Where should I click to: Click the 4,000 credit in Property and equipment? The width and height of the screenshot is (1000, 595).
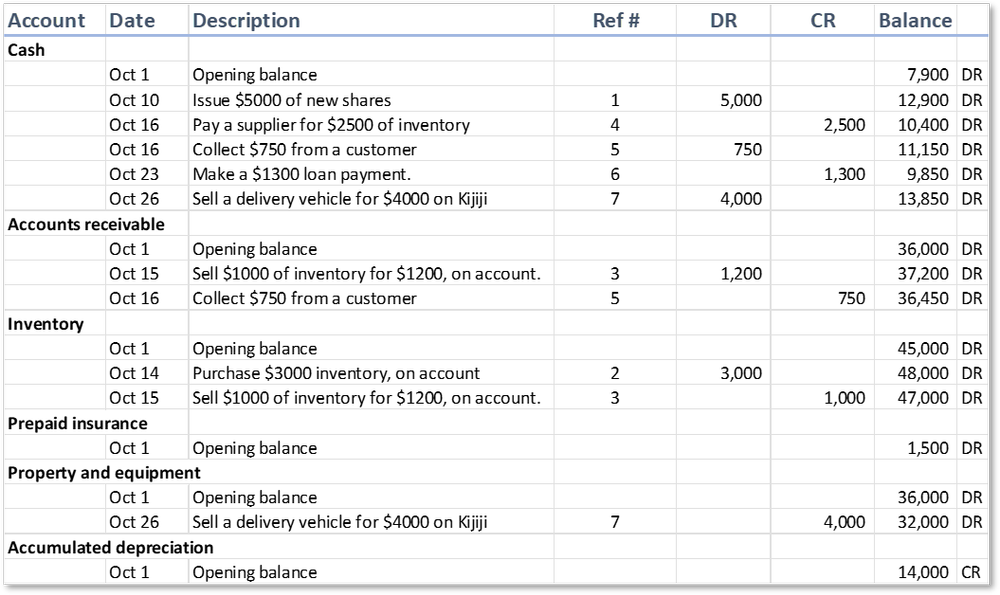[x=844, y=522]
